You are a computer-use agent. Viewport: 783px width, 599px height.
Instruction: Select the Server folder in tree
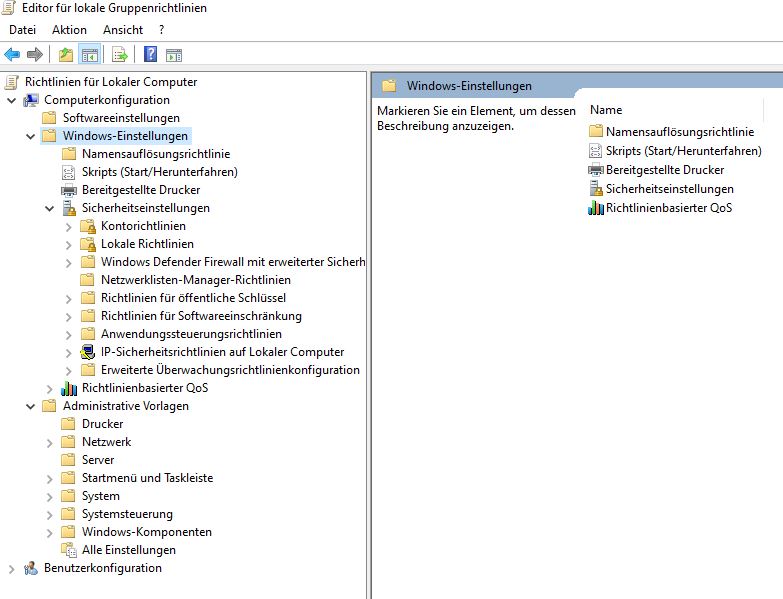[x=98, y=460]
